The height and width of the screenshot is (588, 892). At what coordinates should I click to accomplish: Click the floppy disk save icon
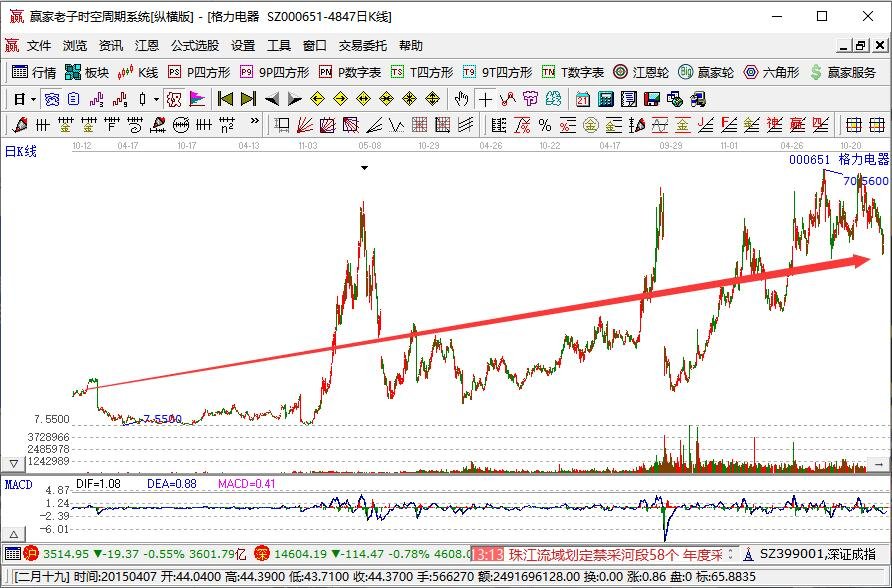click(x=652, y=100)
